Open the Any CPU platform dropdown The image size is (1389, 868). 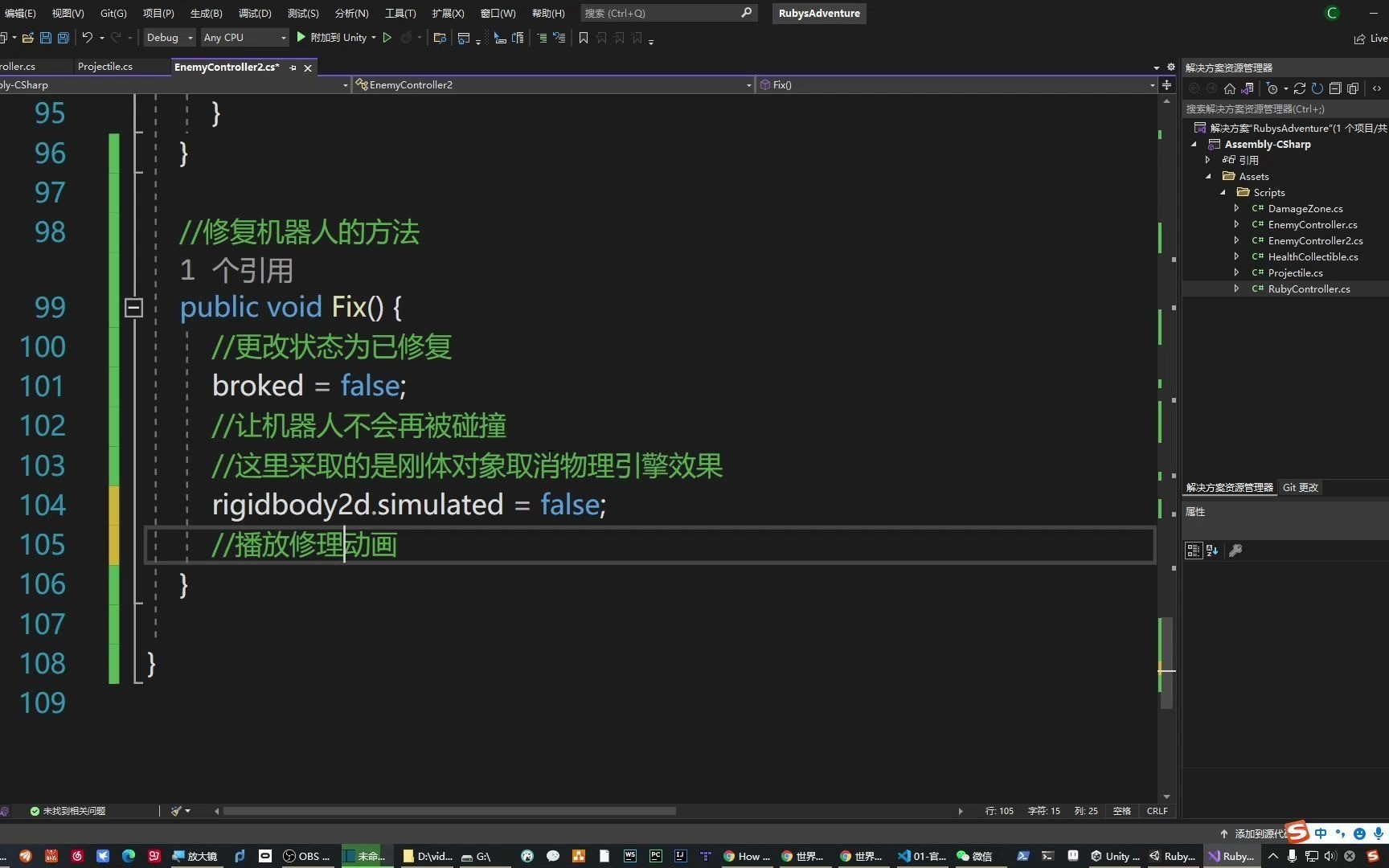point(283,38)
